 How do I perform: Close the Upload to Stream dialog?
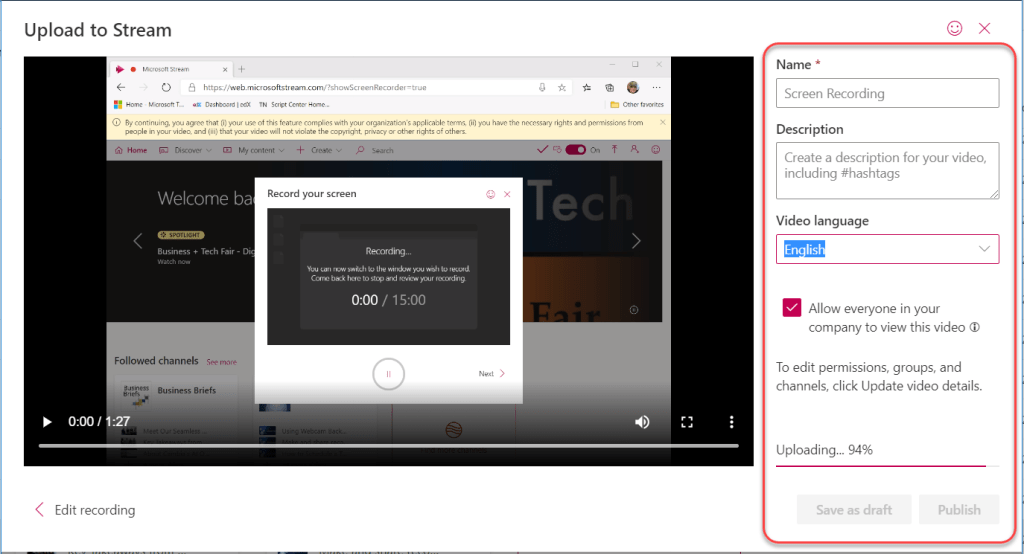[x=984, y=28]
